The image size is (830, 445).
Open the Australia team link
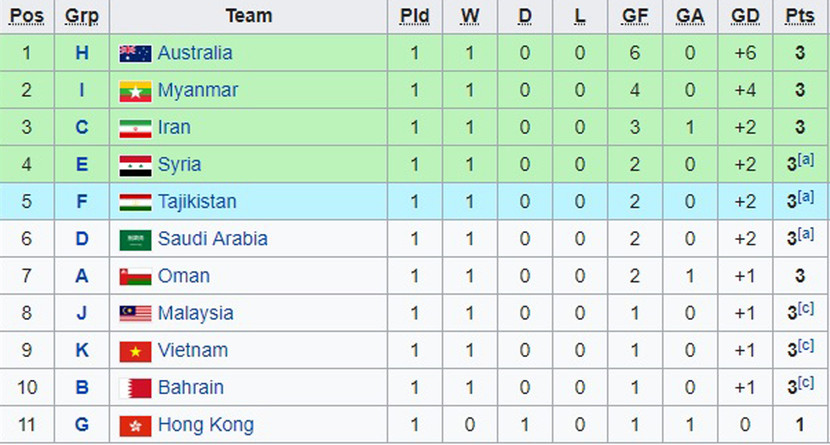(x=195, y=53)
